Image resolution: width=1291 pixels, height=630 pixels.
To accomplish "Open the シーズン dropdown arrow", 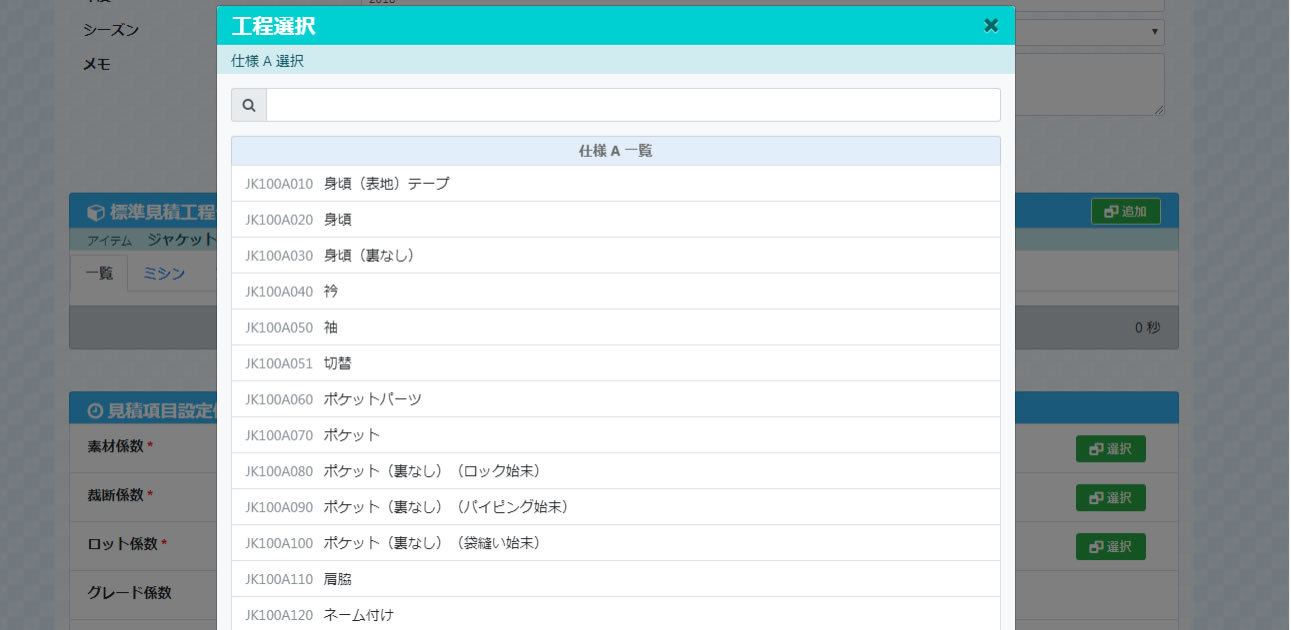I will pyautogui.click(x=1155, y=32).
